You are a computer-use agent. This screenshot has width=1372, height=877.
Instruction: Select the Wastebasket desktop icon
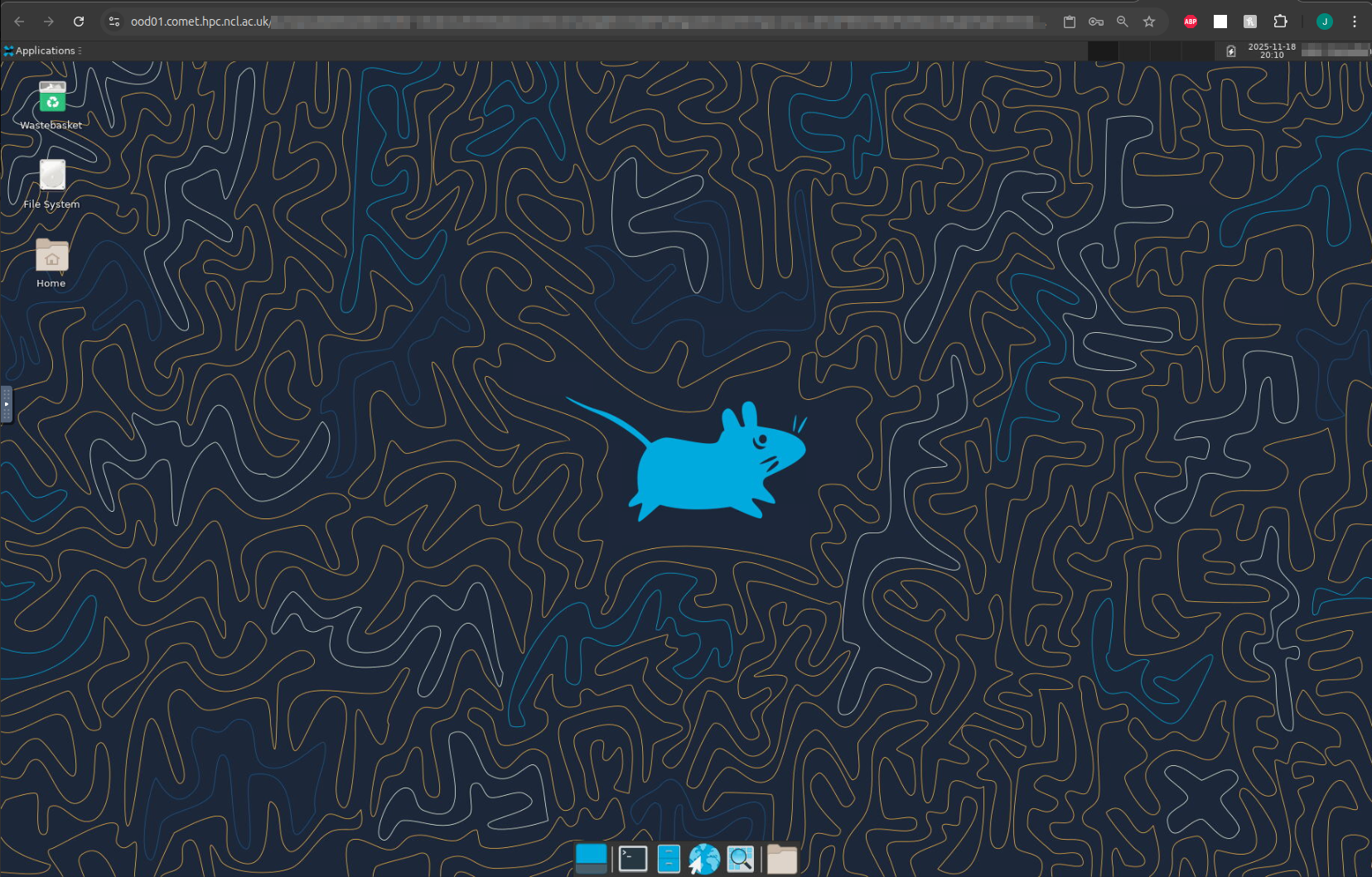pyautogui.click(x=52, y=100)
